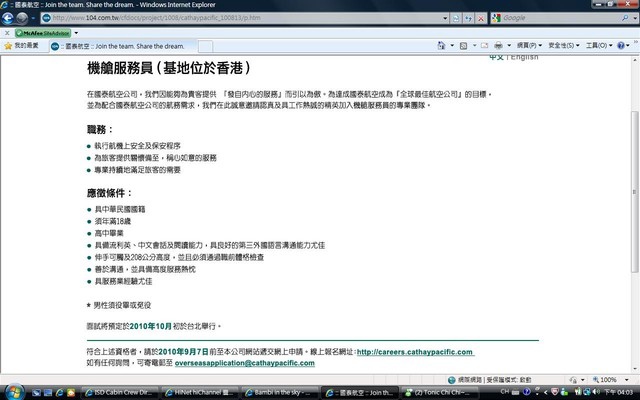
Task: Click overseasapplication@cathaypacific.com email link
Action: [244, 363]
